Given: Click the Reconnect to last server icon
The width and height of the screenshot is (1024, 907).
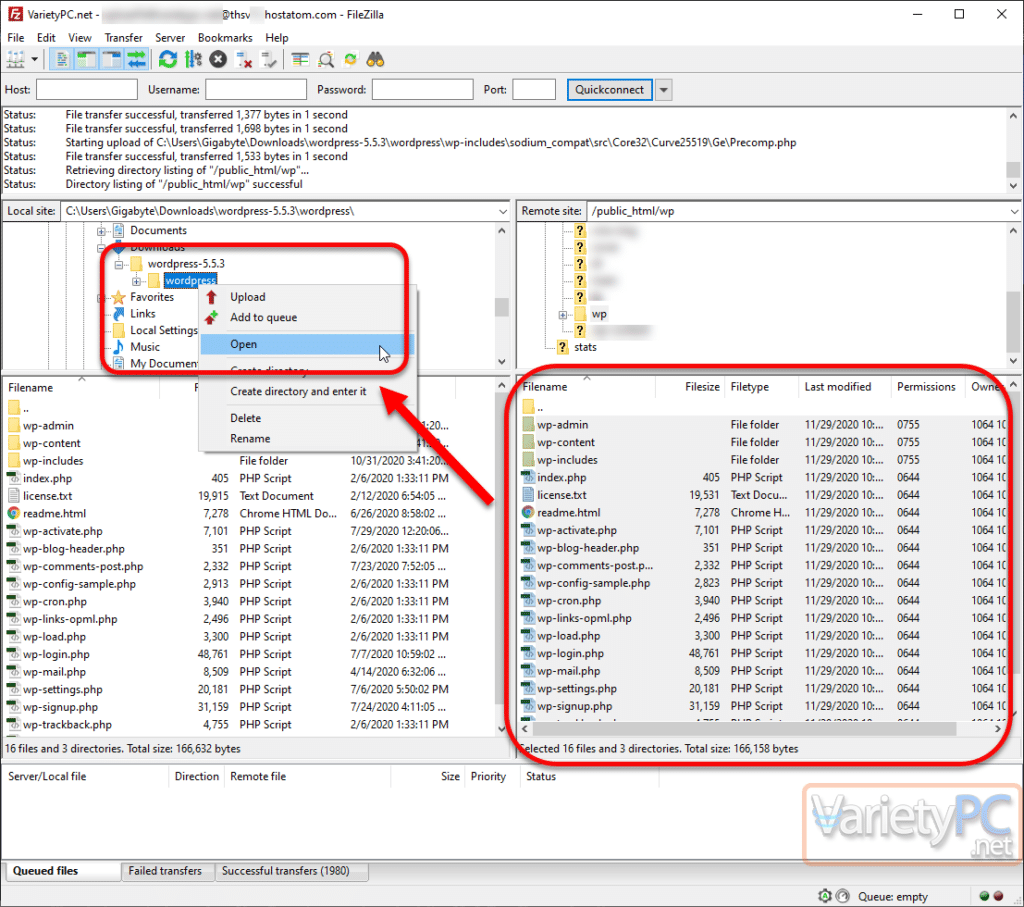Looking at the screenshot, I should (268, 60).
